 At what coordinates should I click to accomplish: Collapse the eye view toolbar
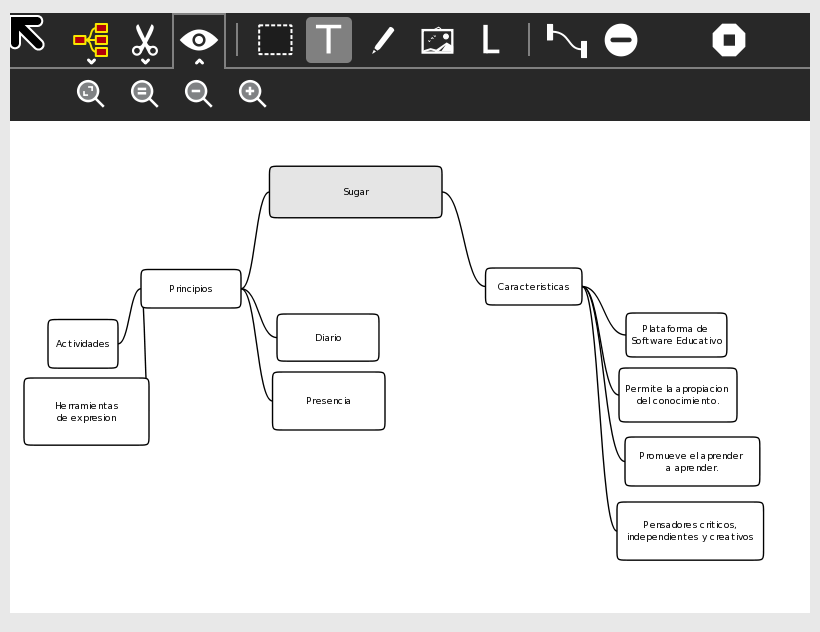point(199,41)
